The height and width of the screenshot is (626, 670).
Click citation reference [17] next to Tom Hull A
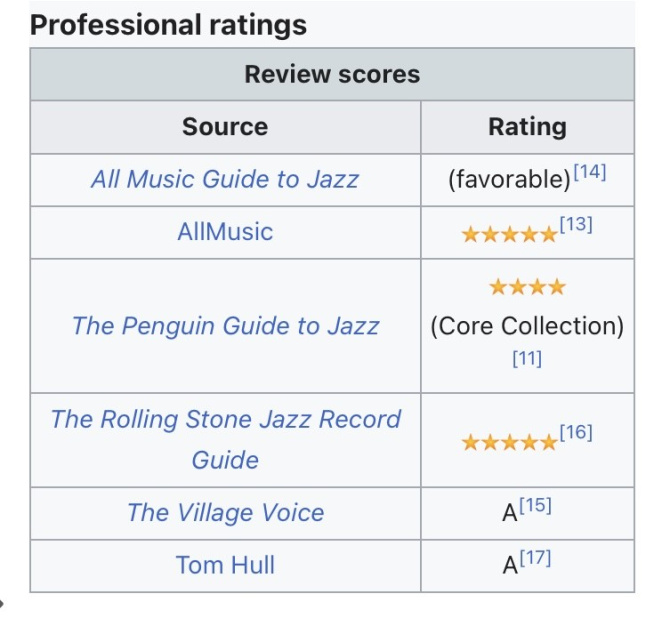(535, 559)
